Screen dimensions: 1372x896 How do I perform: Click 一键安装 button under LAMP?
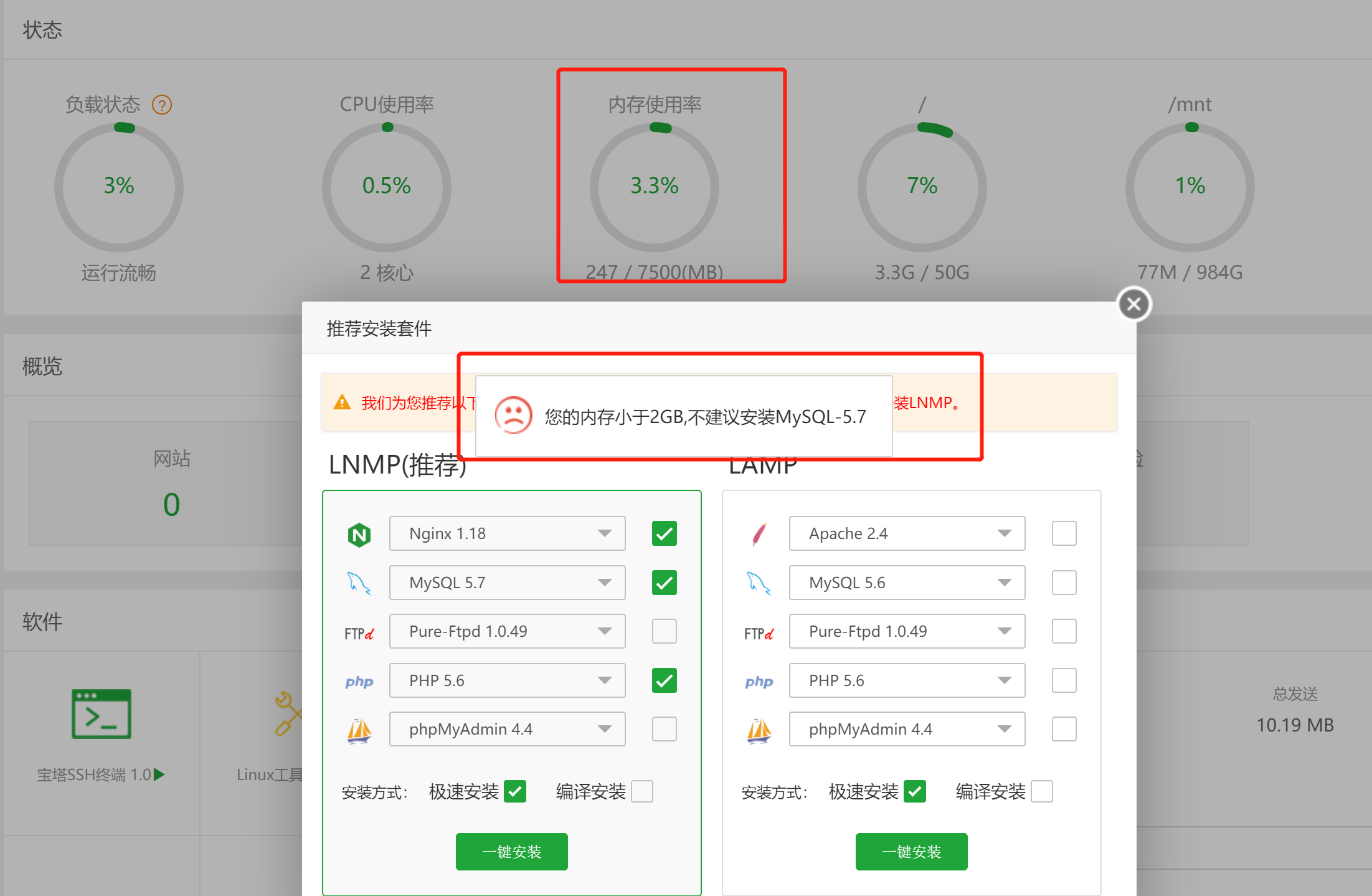point(912,852)
